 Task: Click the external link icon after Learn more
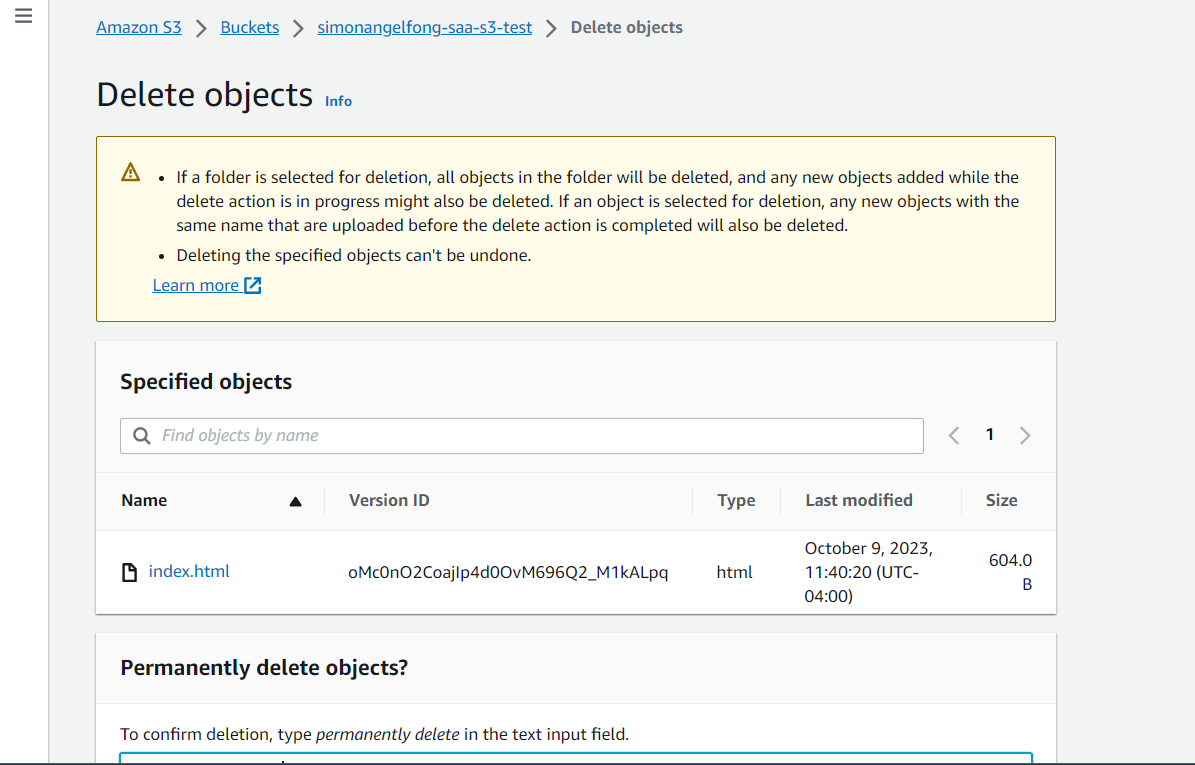[252, 285]
